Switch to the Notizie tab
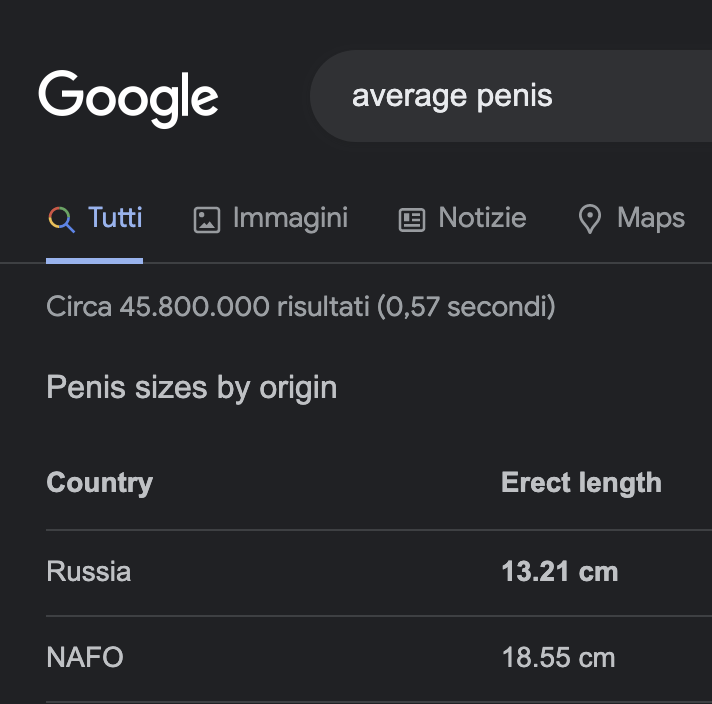 coord(462,218)
